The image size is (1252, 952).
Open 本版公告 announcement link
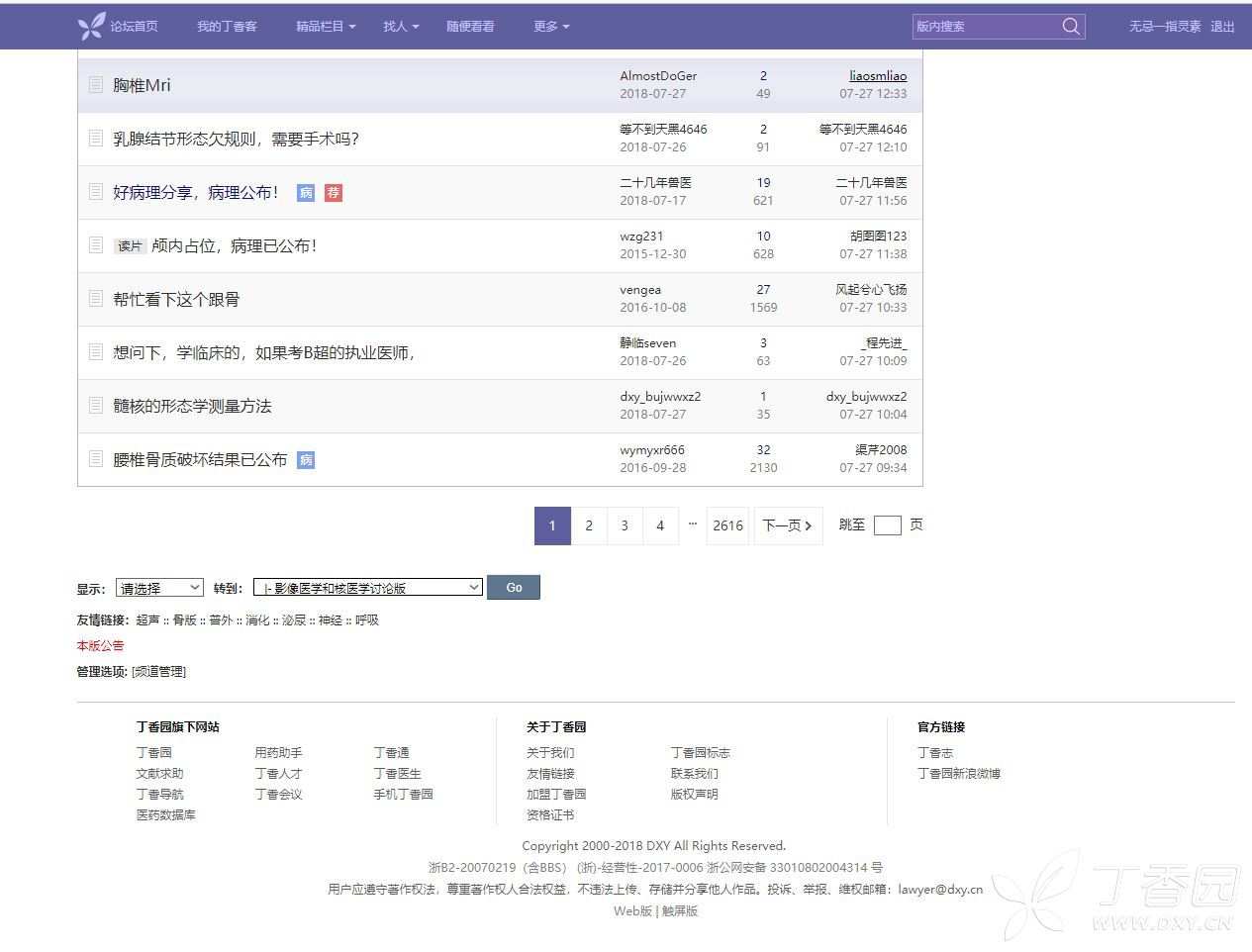pyautogui.click(x=100, y=646)
